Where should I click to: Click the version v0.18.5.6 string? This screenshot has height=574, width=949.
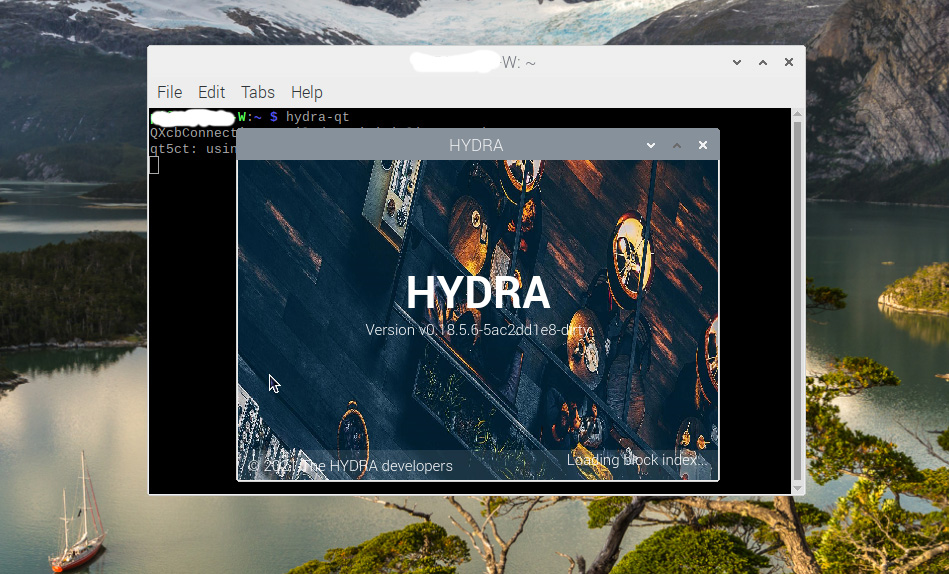[x=478, y=330]
